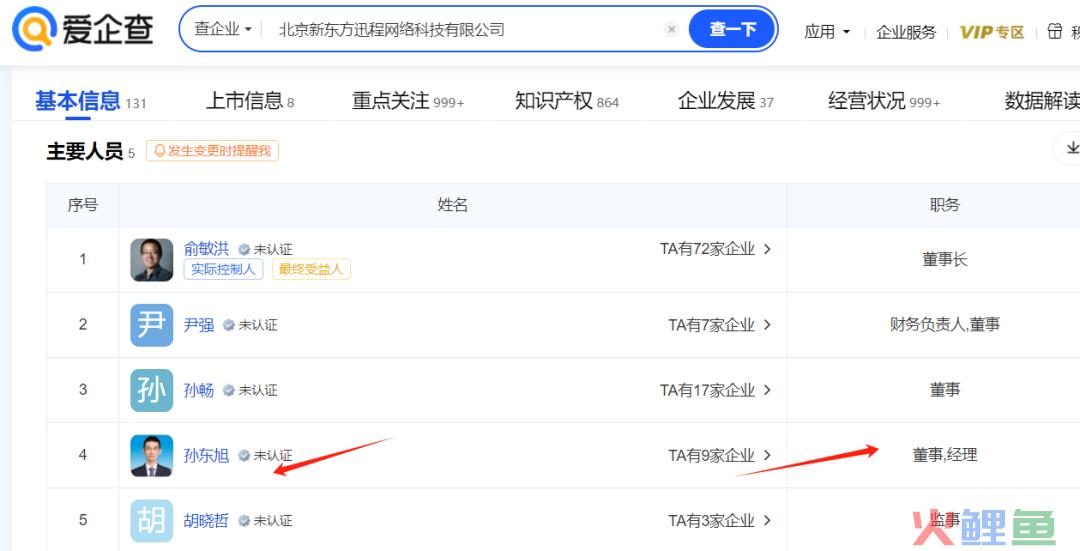Open the 查企业 search type dropdown

pos(223,30)
